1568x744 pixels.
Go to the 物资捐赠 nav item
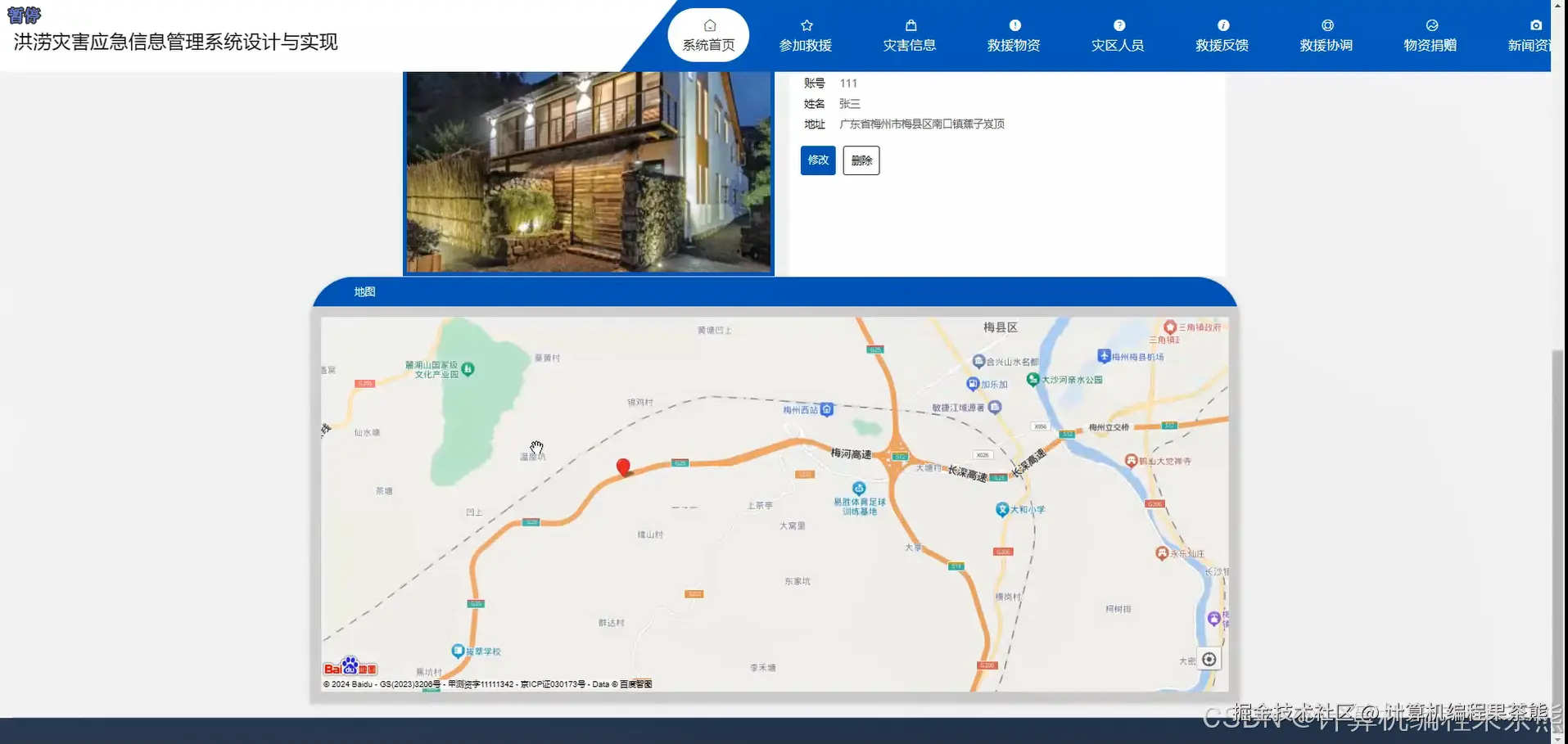(1430, 35)
